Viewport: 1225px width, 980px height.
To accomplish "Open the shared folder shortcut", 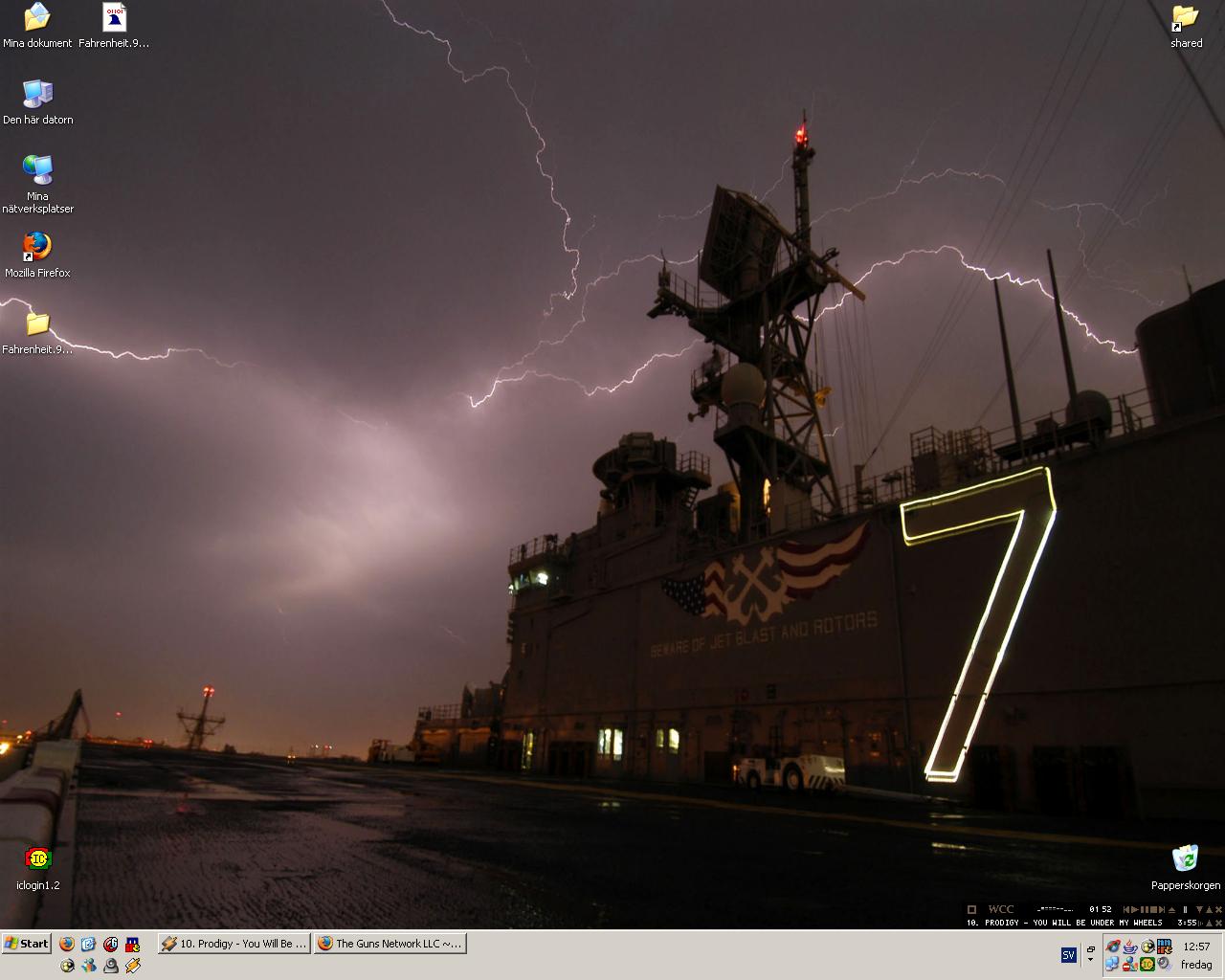I will [x=1186, y=25].
